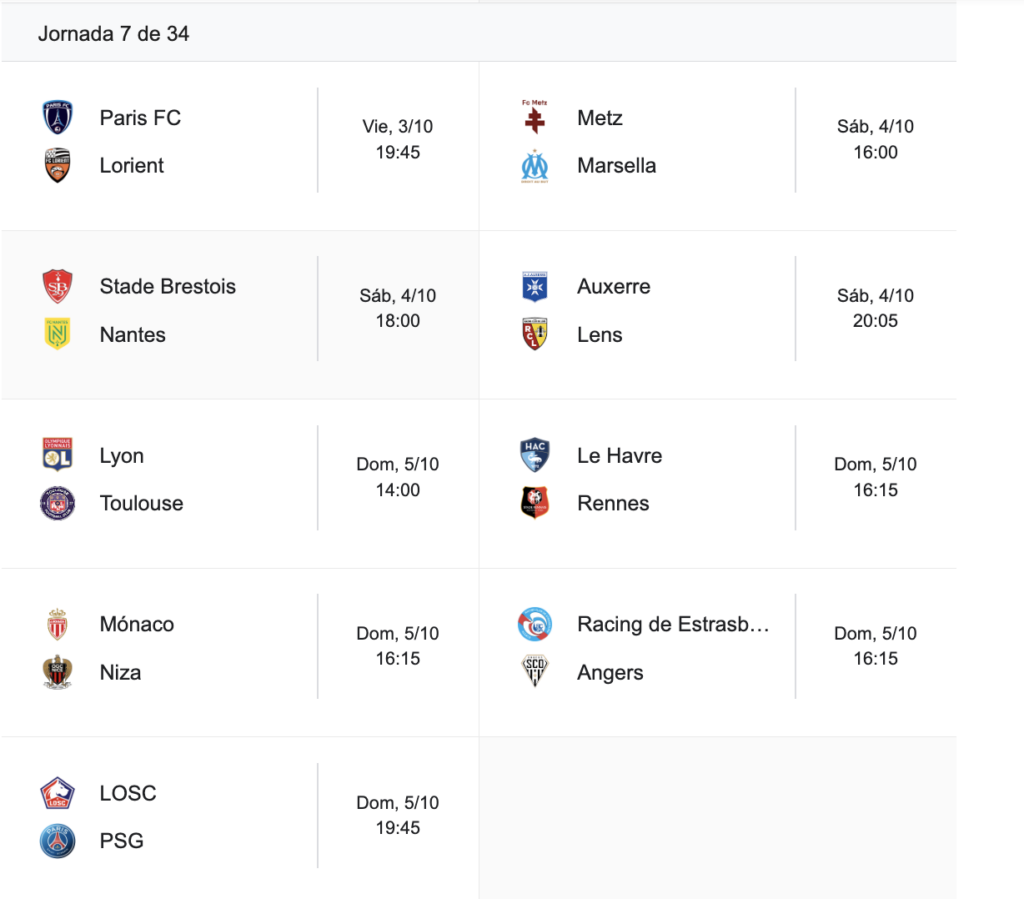Click the Angers SCO crest

(x=534, y=672)
